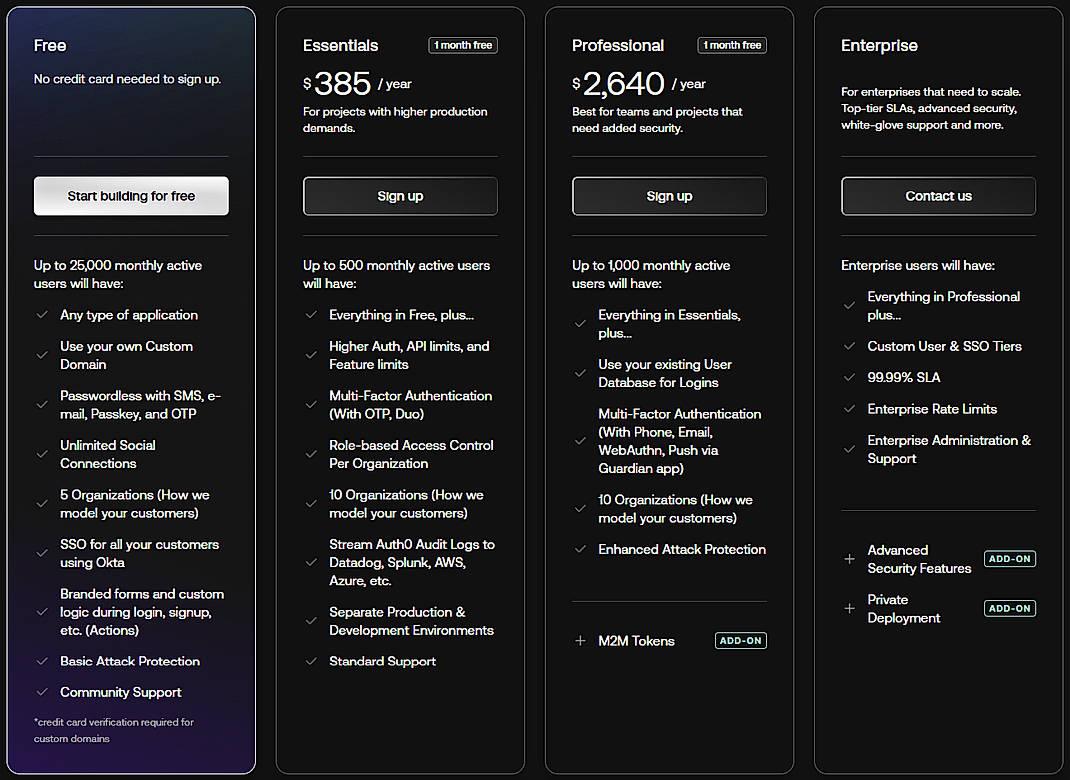Click checkmark beside Standard Support
The width and height of the screenshot is (1070, 780).
click(x=311, y=661)
